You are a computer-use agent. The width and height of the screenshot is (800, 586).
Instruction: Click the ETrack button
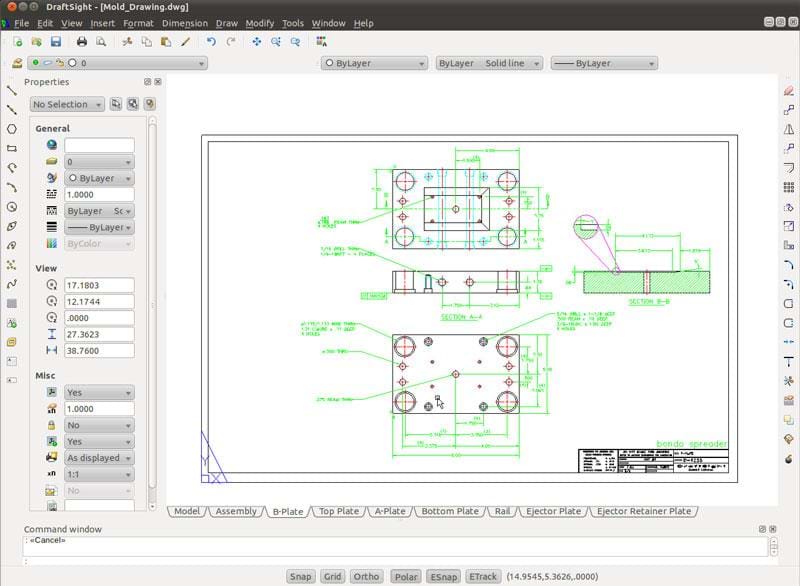pyautogui.click(x=483, y=576)
